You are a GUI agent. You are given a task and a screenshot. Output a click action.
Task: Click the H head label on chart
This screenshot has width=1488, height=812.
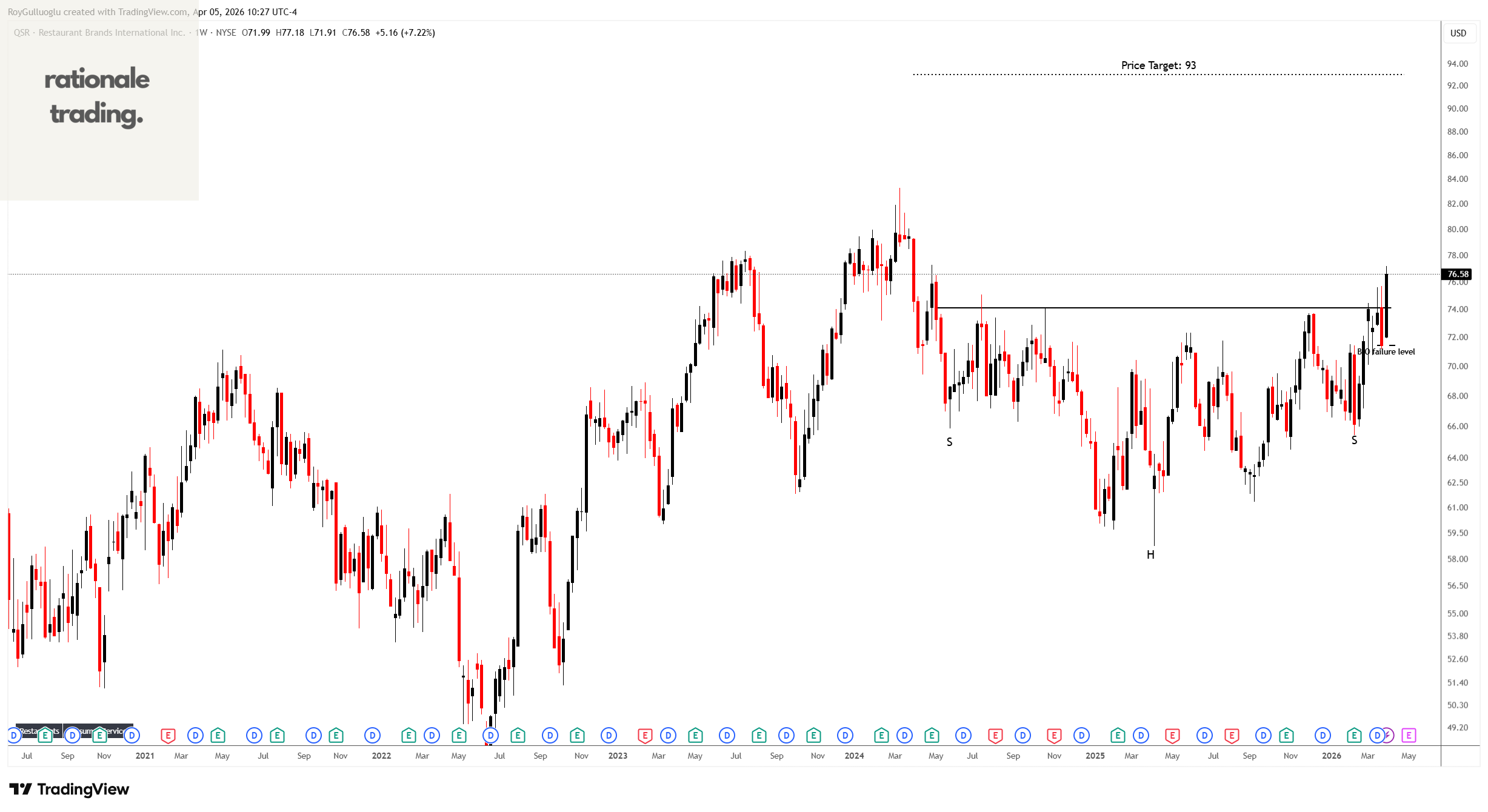tap(1150, 554)
